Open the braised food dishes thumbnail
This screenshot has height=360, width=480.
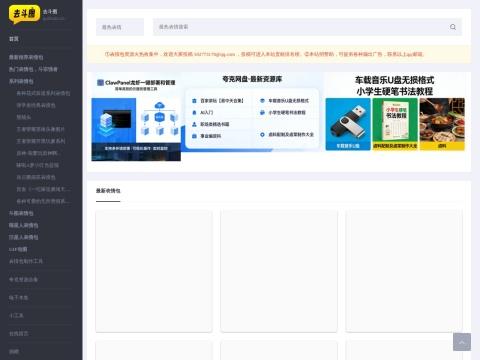(x=442, y=124)
